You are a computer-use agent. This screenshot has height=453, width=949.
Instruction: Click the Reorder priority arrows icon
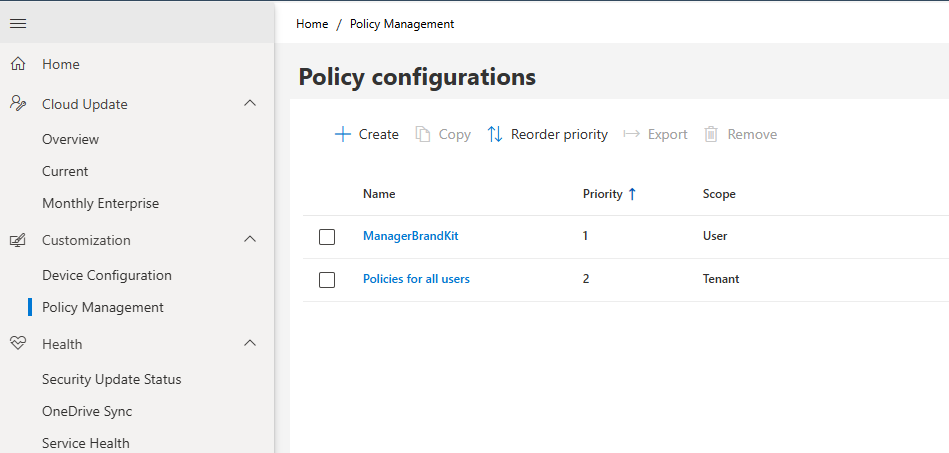coord(495,134)
